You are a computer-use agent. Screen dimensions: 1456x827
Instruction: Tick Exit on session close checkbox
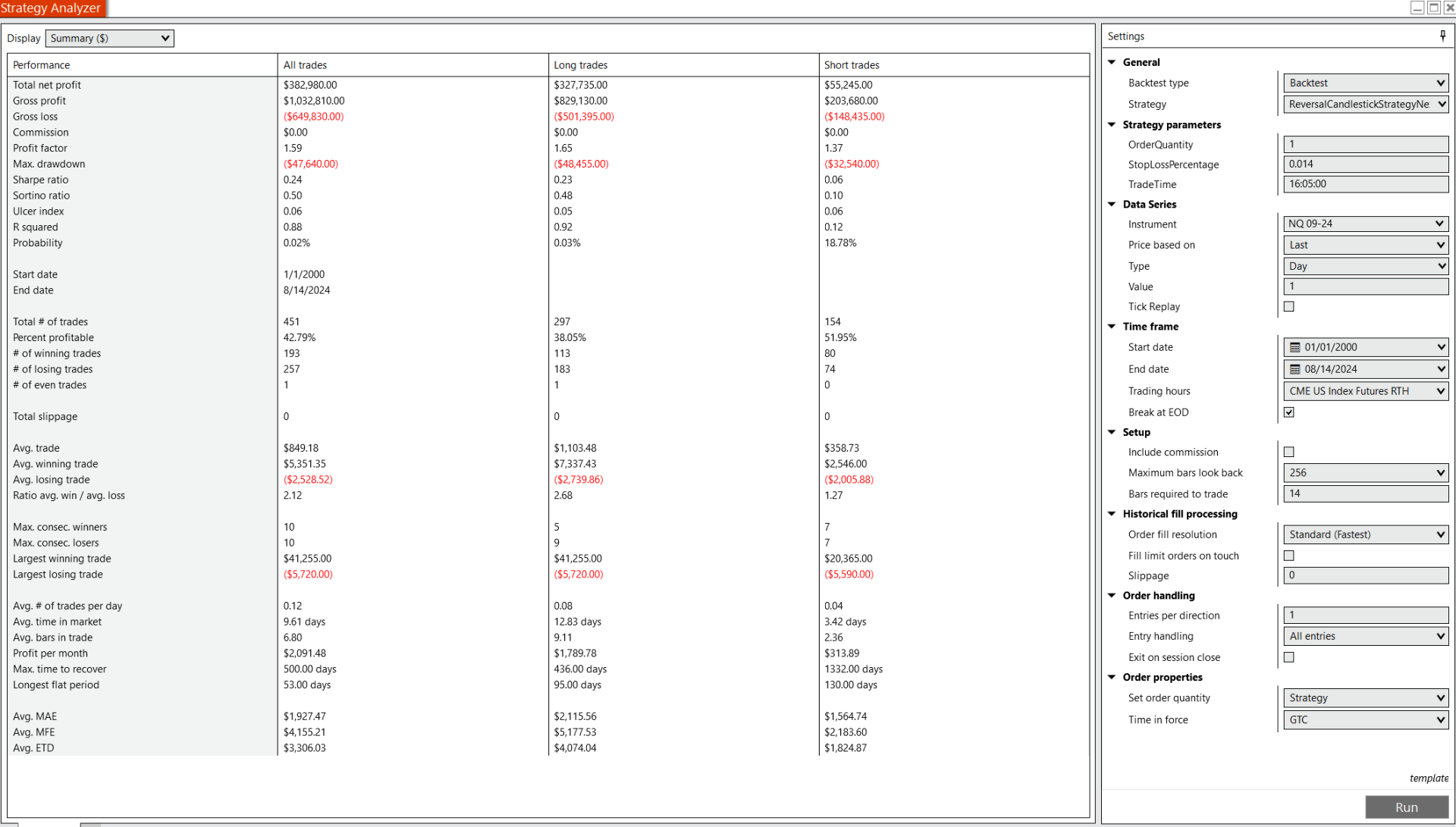point(1288,657)
